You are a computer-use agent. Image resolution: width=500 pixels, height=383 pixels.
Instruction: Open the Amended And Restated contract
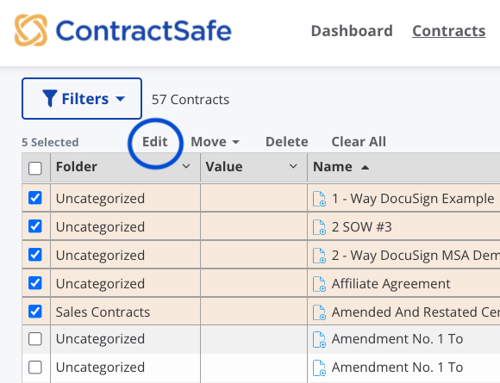coord(416,312)
